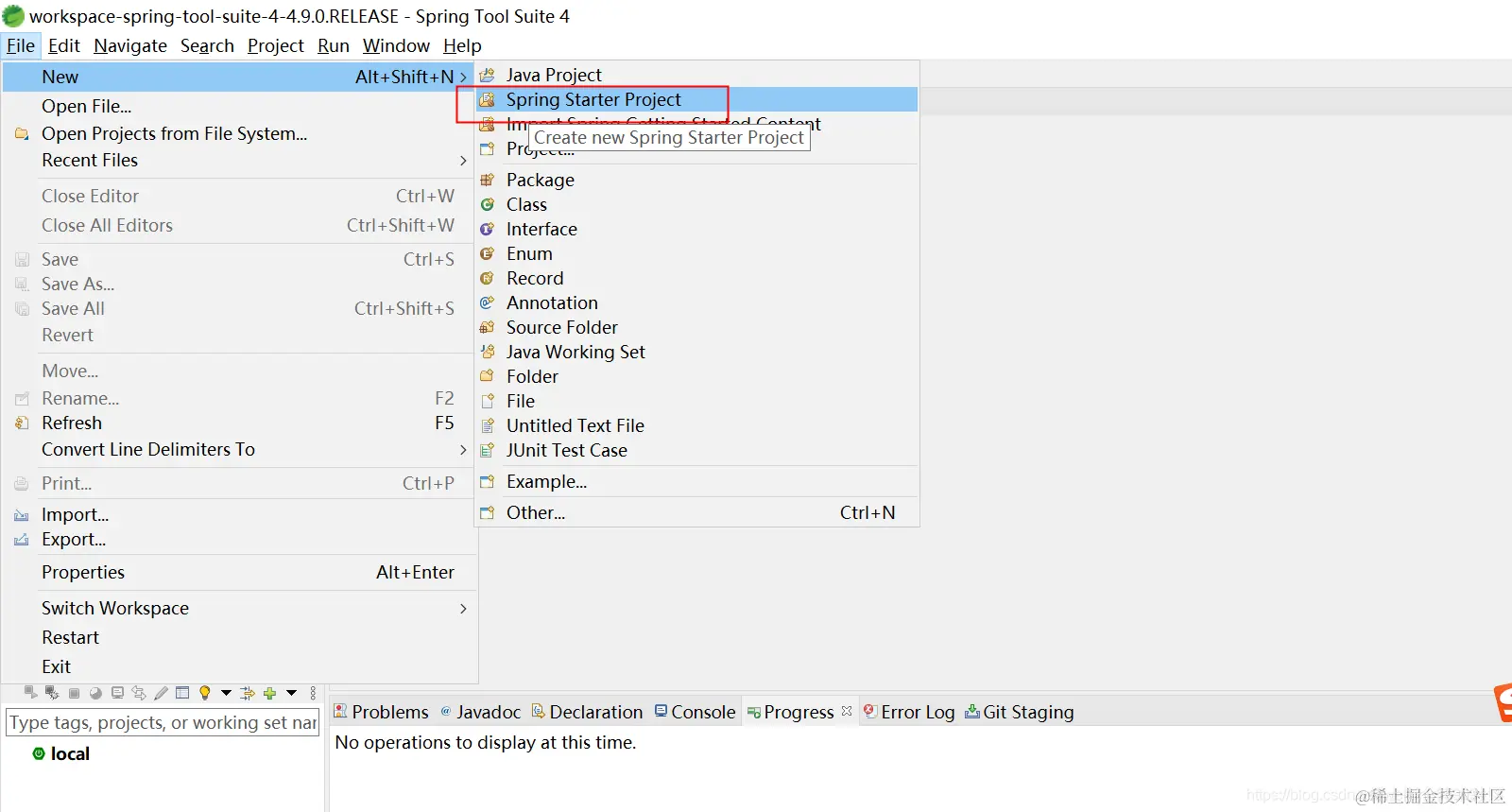
Task: Click the green plus add icon in Boot Dashboard
Action: tap(269, 693)
